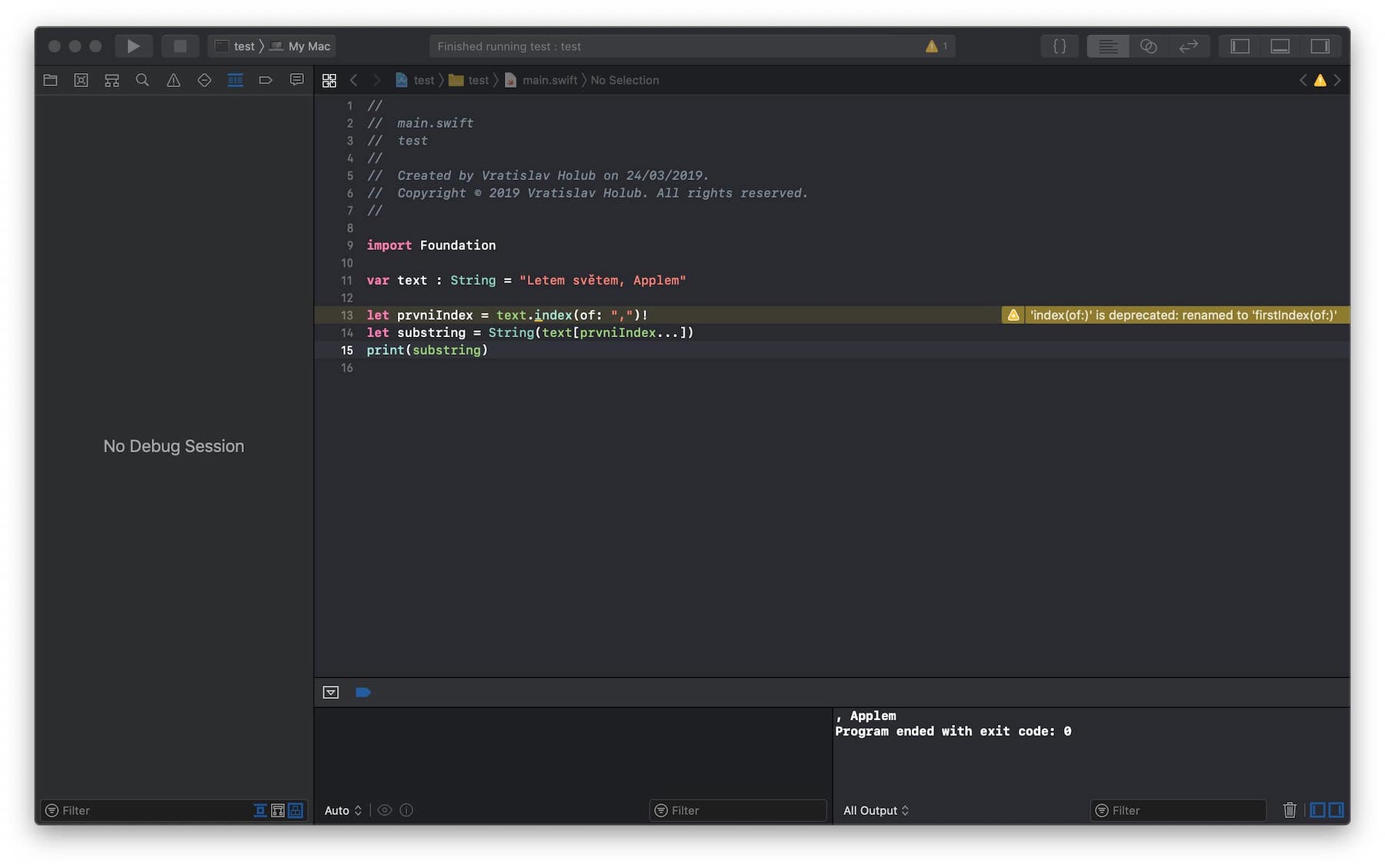Focus the navigator Filter field
The height and width of the screenshot is (868, 1385).
[146, 810]
